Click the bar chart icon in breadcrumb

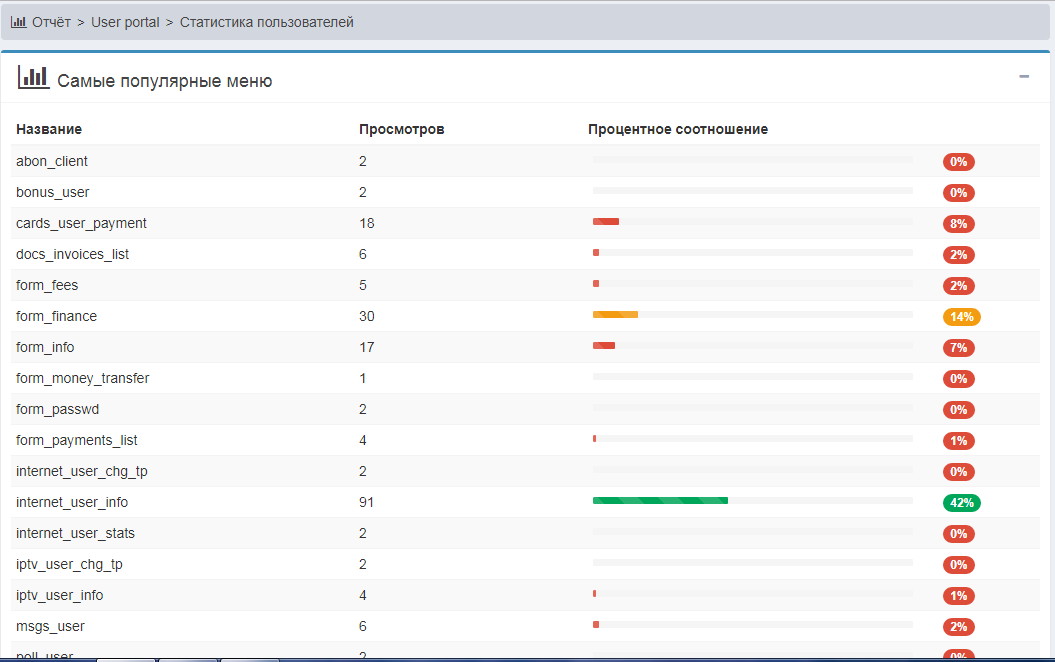pos(18,22)
